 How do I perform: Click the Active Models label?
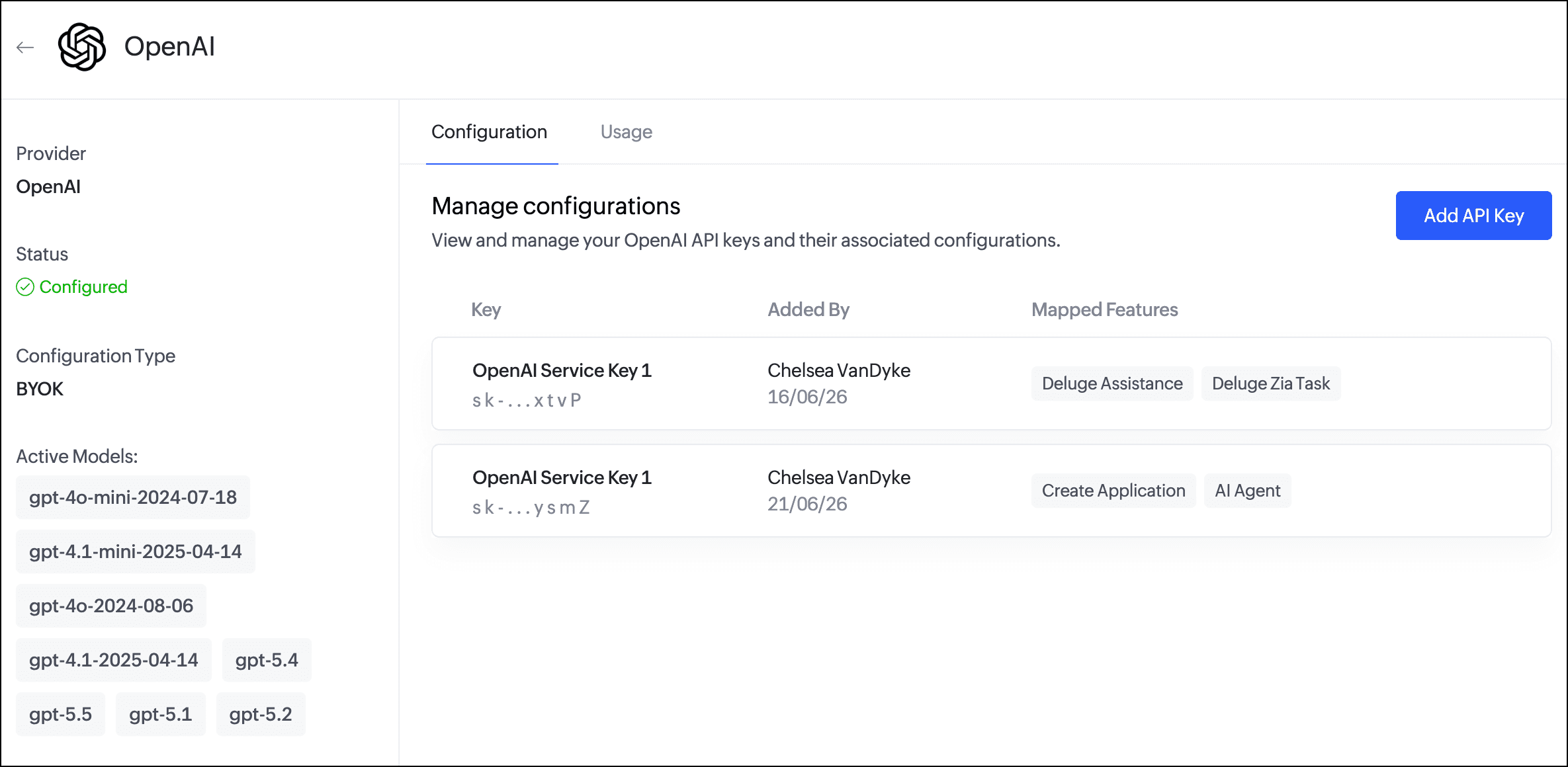coord(77,456)
